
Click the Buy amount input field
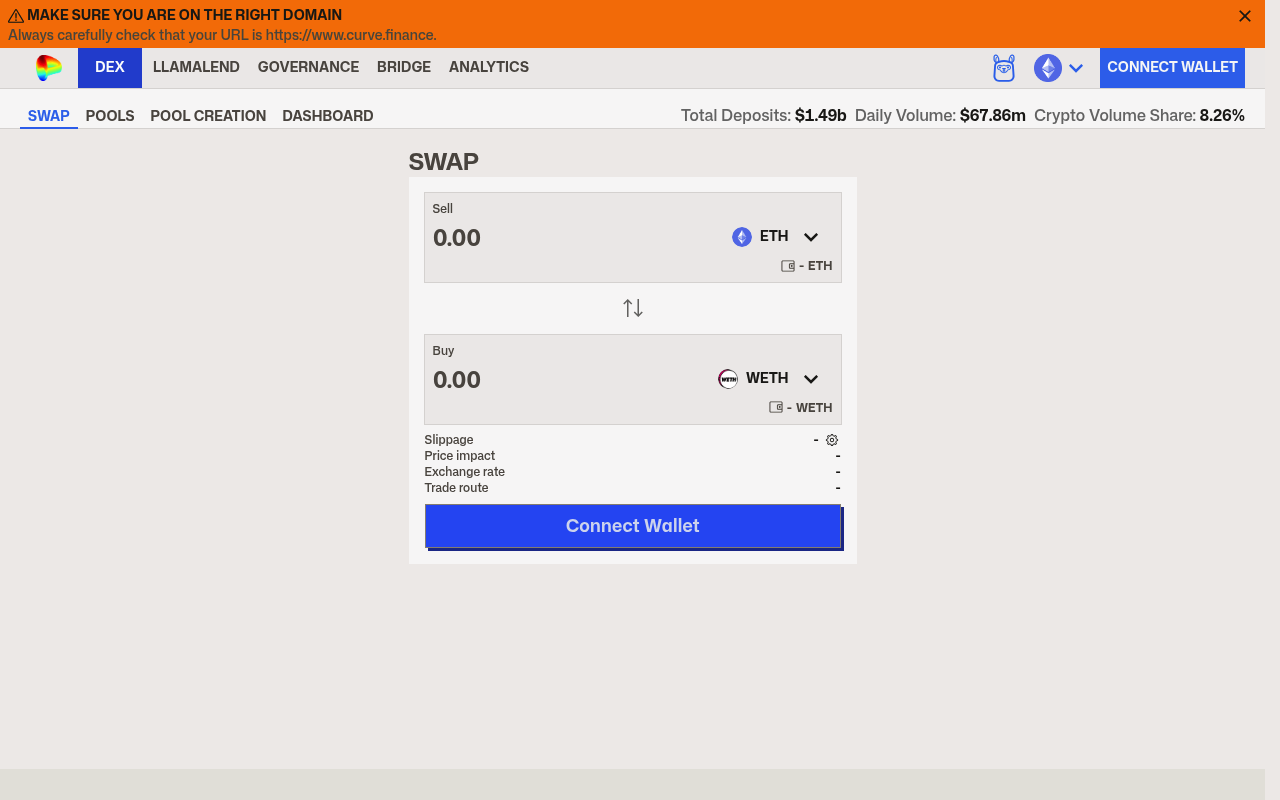tap(570, 380)
